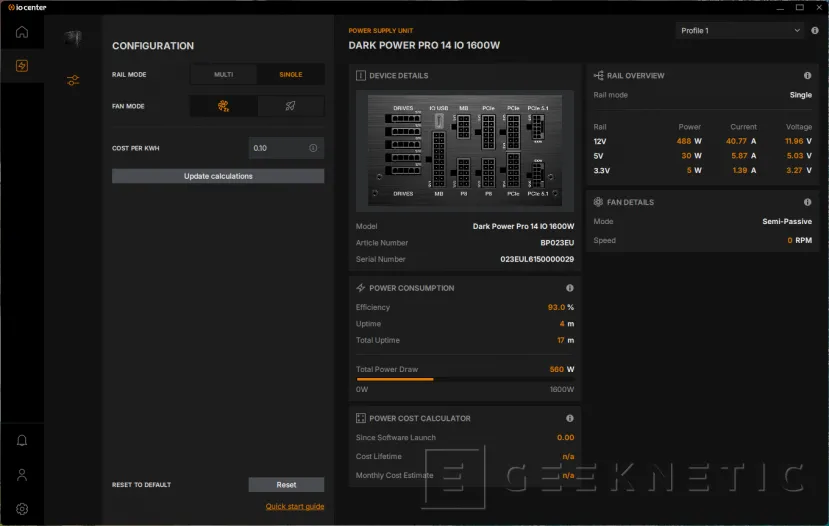Click the Device Details panel icon

361,76
